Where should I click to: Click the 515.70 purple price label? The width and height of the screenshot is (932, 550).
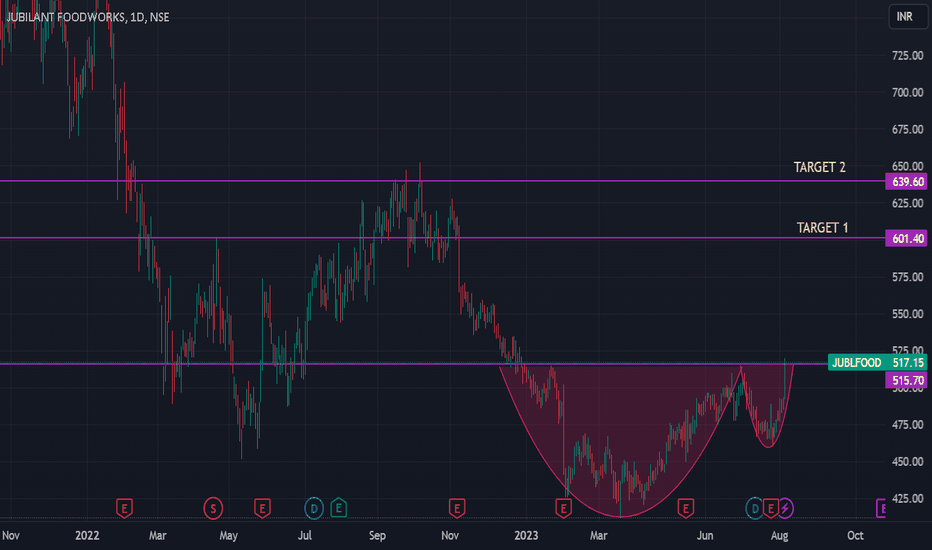(906, 381)
